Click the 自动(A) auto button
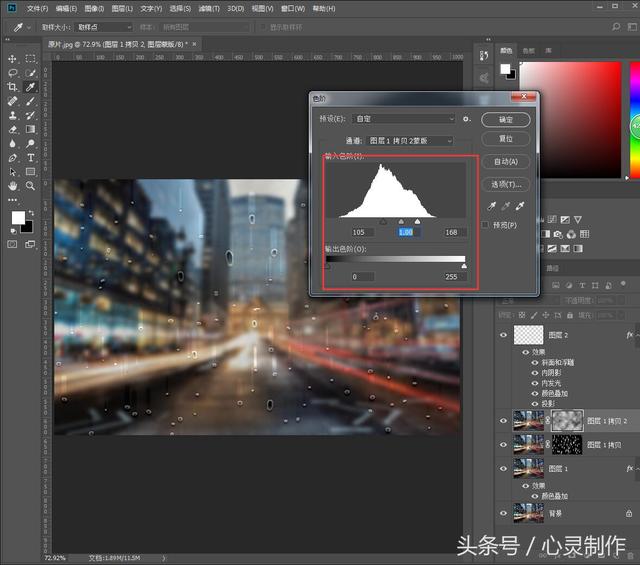The width and height of the screenshot is (640, 565). [505, 161]
